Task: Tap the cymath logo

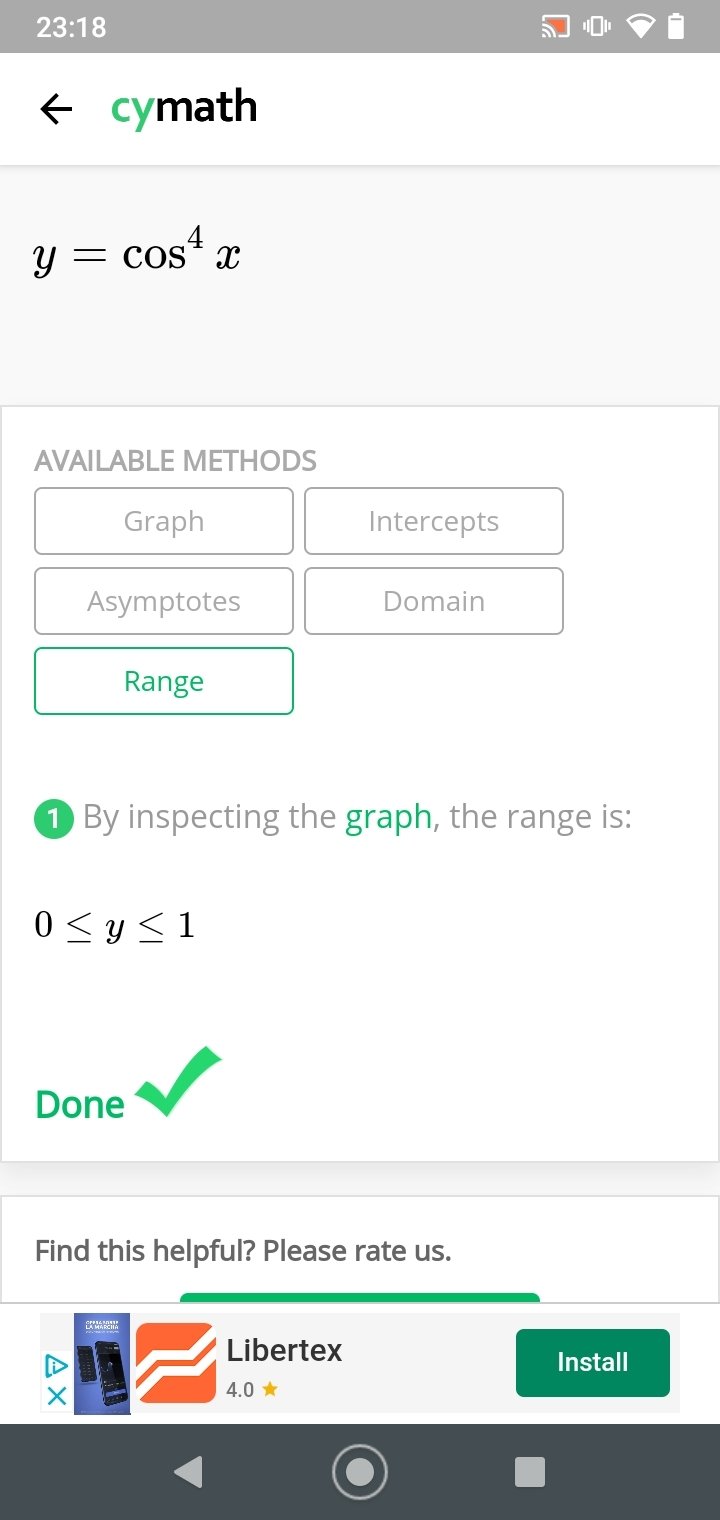Action: 184,109
